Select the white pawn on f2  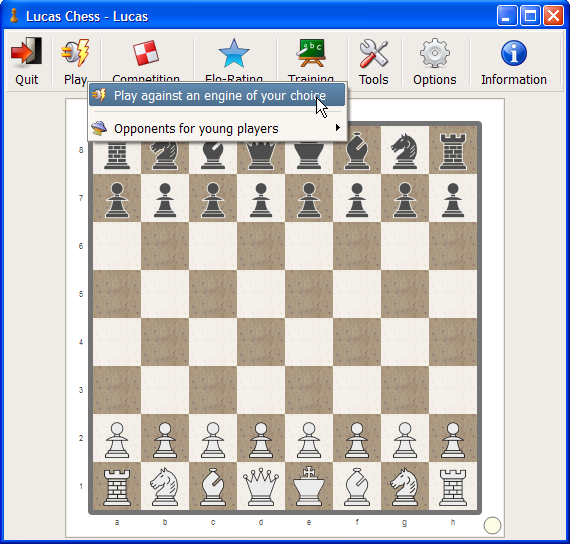click(x=357, y=440)
